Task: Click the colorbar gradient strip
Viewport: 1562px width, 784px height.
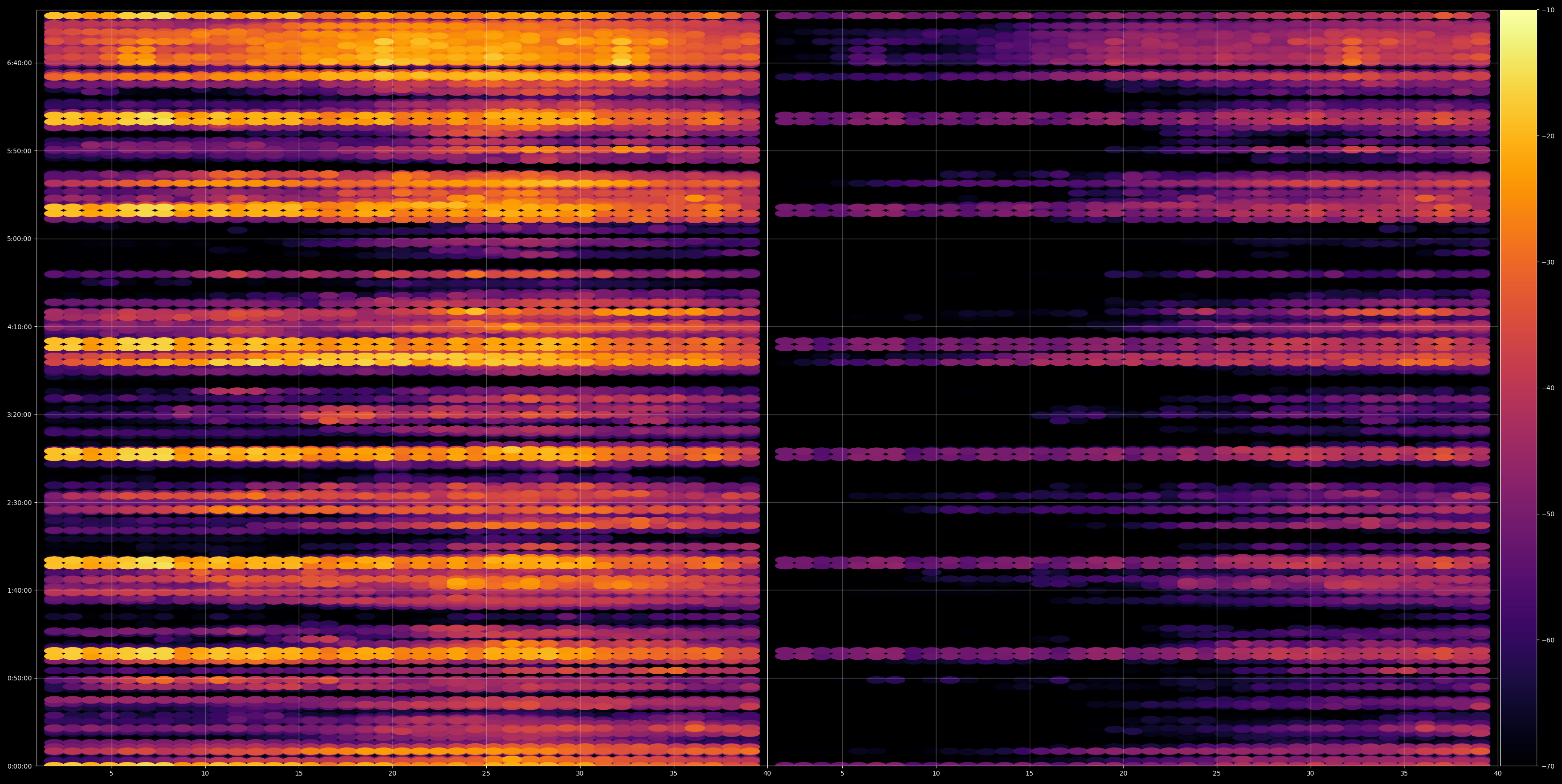Action: pyautogui.click(x=1518, y=388)
